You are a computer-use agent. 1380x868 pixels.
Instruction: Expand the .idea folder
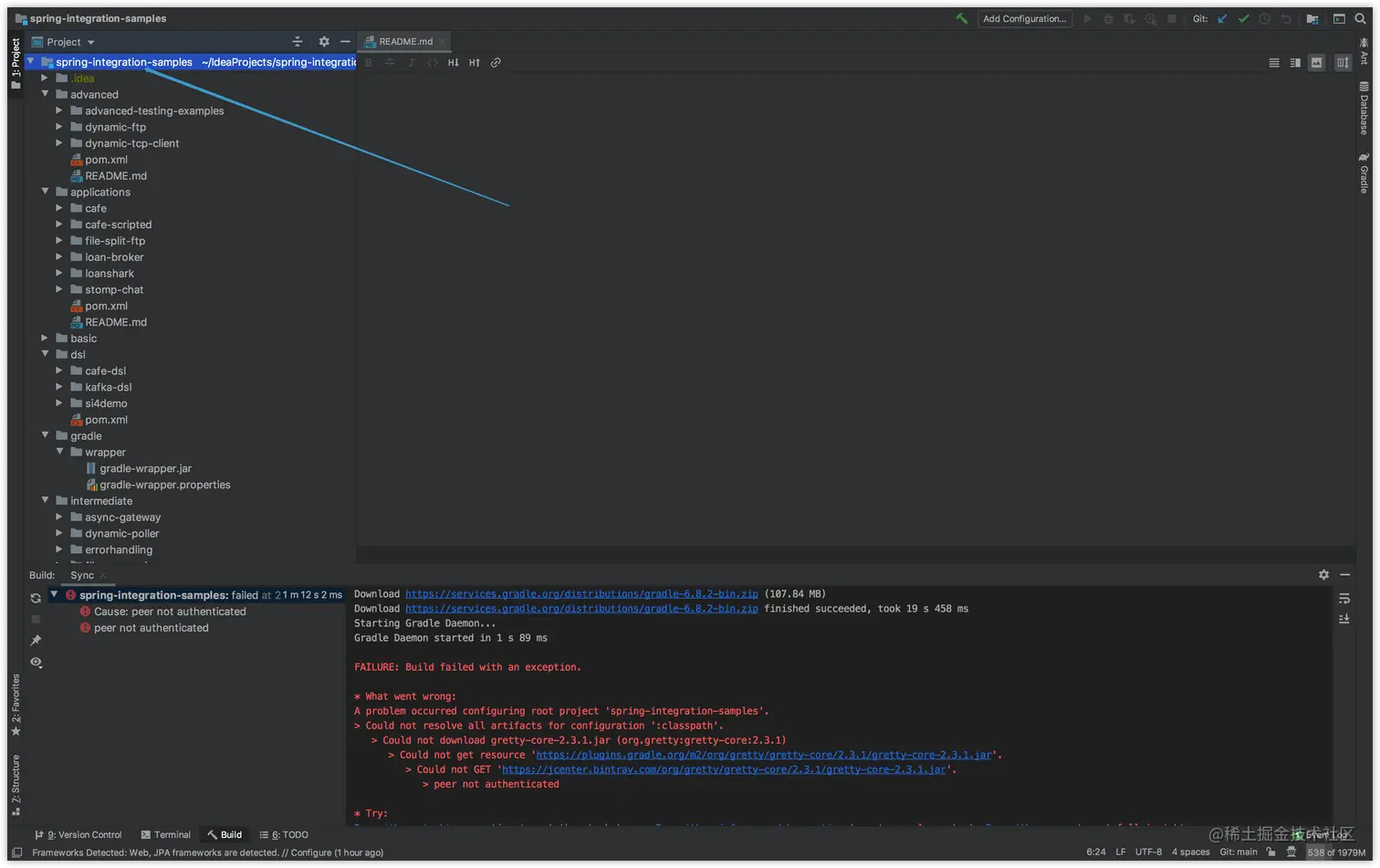point(45,78)
